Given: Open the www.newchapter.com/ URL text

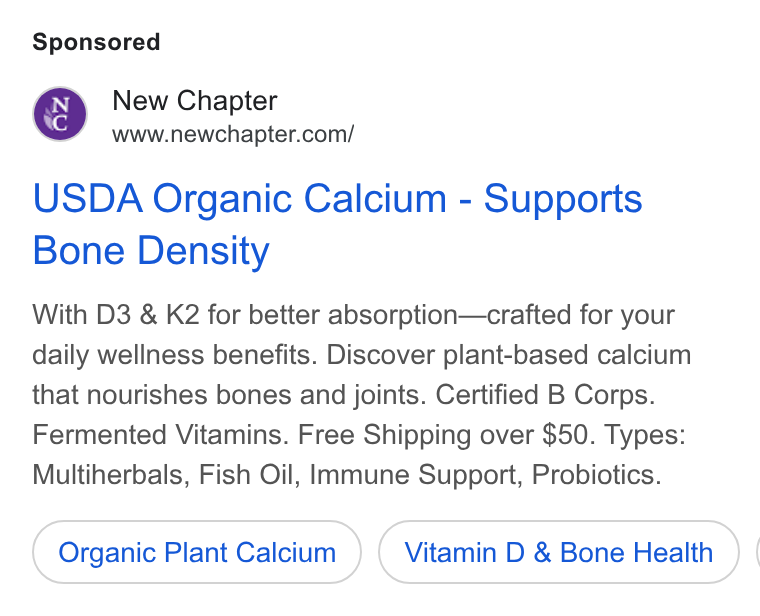Looking at the screenshot, I should [x=233, y=134].
